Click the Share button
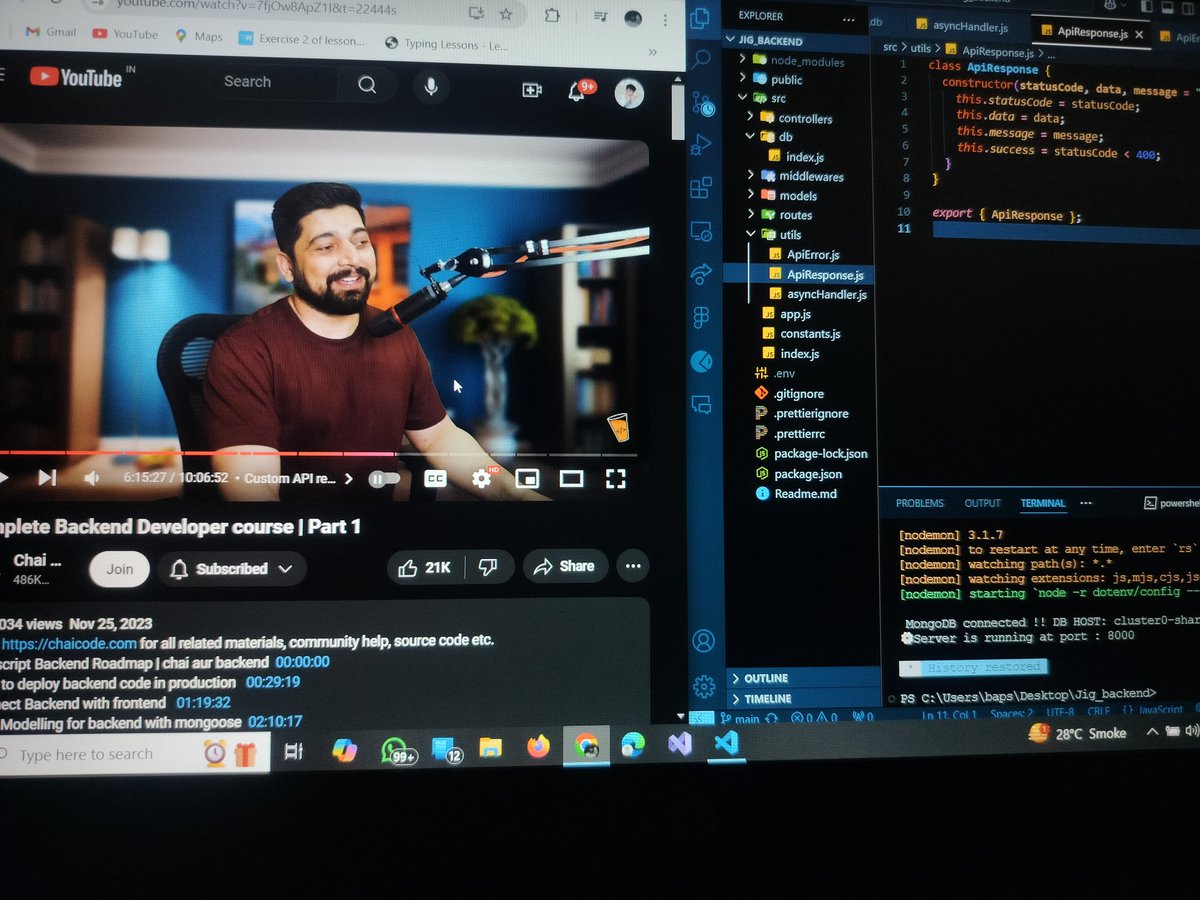Image resolution: width=1200 pixels, height=900 pixels. click(x=564, y=566)
